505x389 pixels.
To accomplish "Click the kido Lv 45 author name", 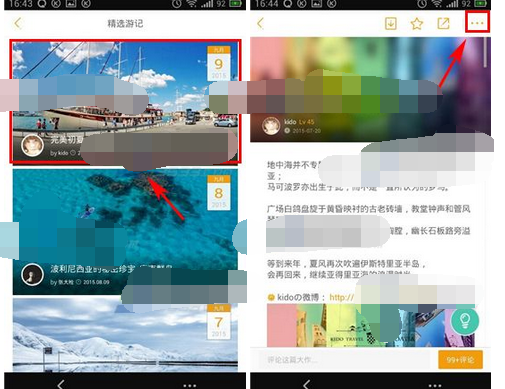I will pos(299,122).
